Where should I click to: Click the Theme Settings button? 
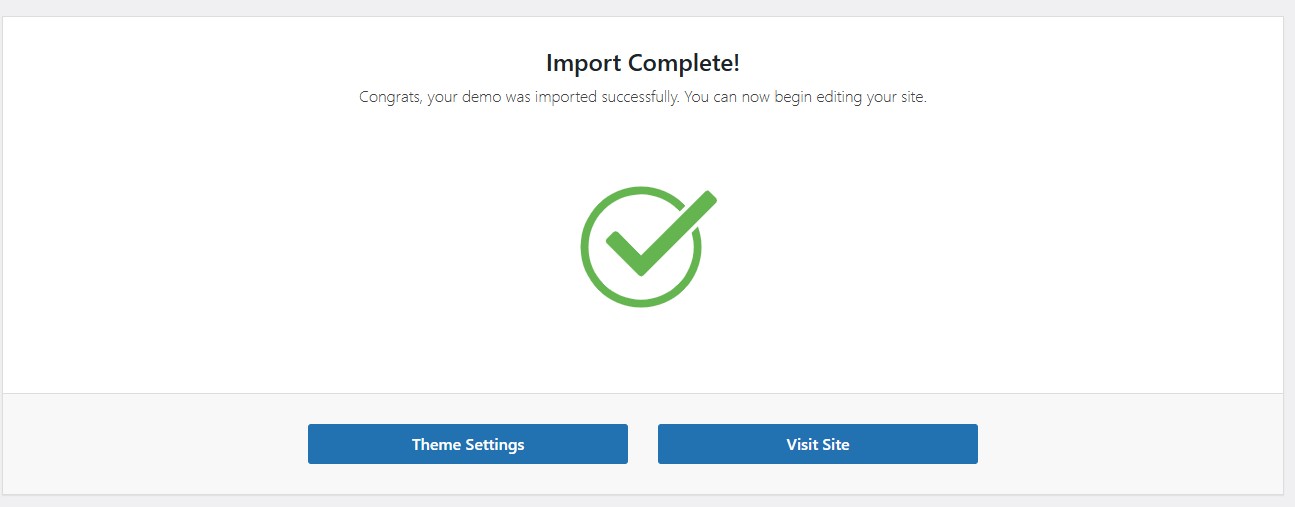coord(468,444)
